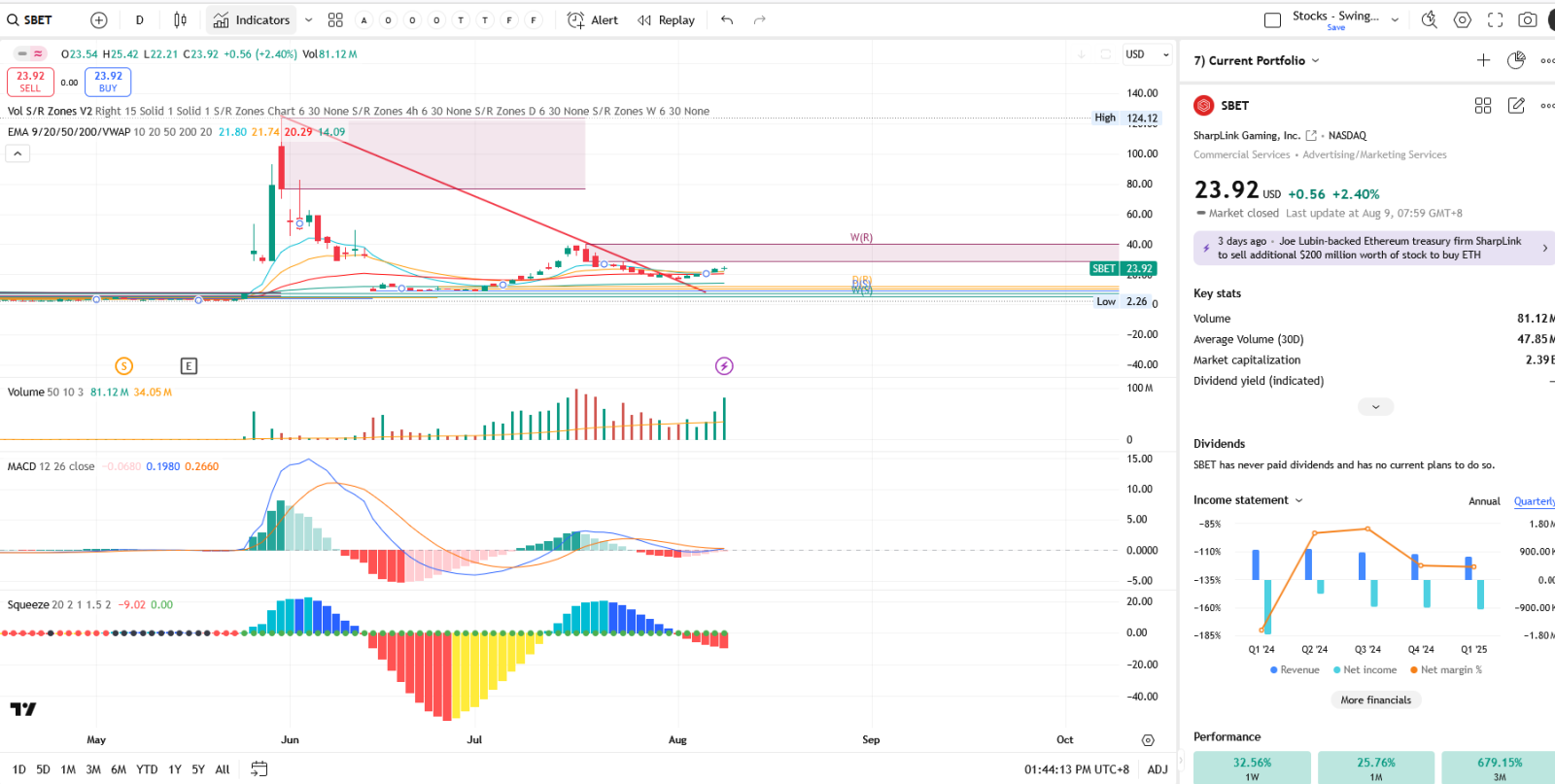Screen dimensions: 1555x784
Task: Set the 1D date range
Action: click(x=18, y=769)
